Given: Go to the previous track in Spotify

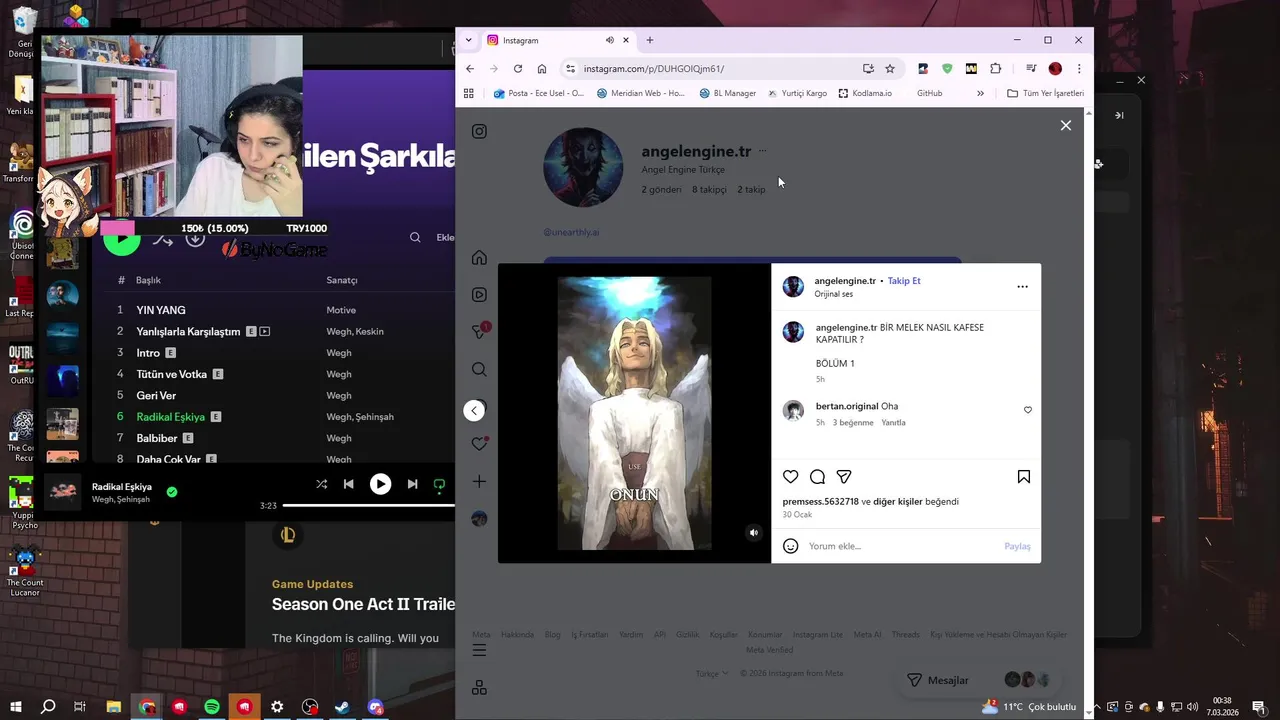Looking at the screenshot, I should coord(348,484).
